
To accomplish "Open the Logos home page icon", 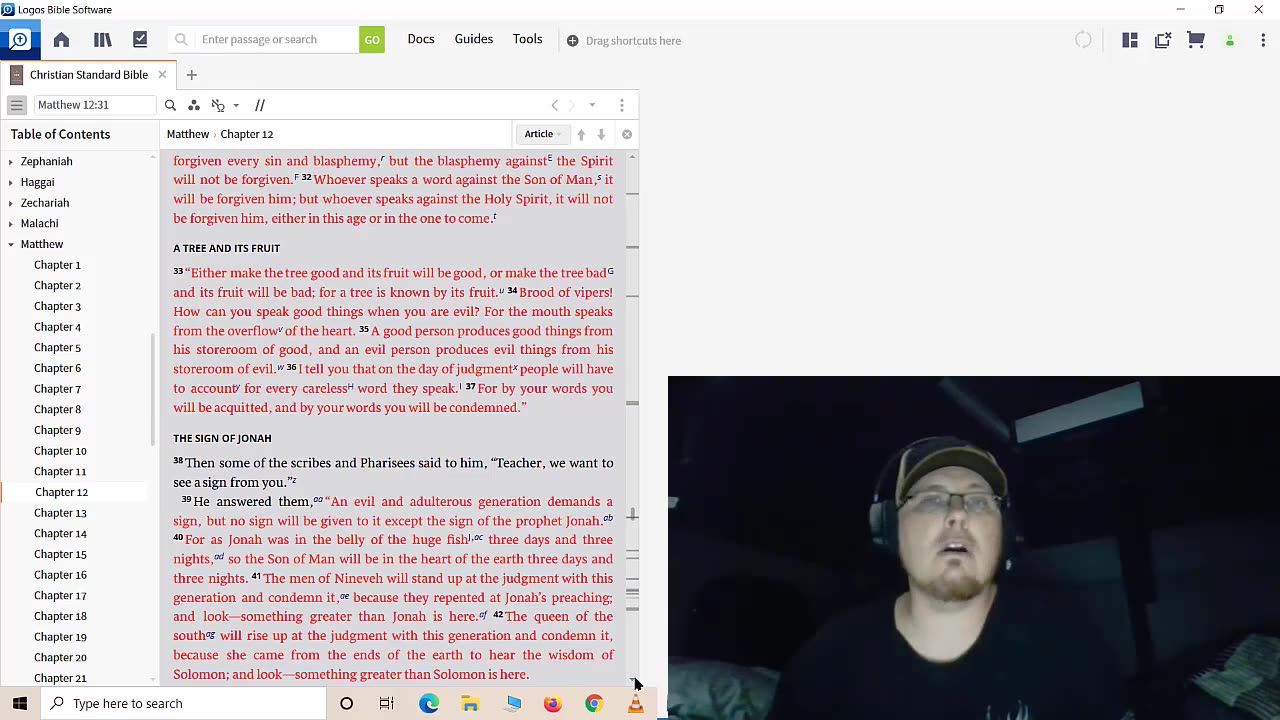I will click(x=61, y=39).
